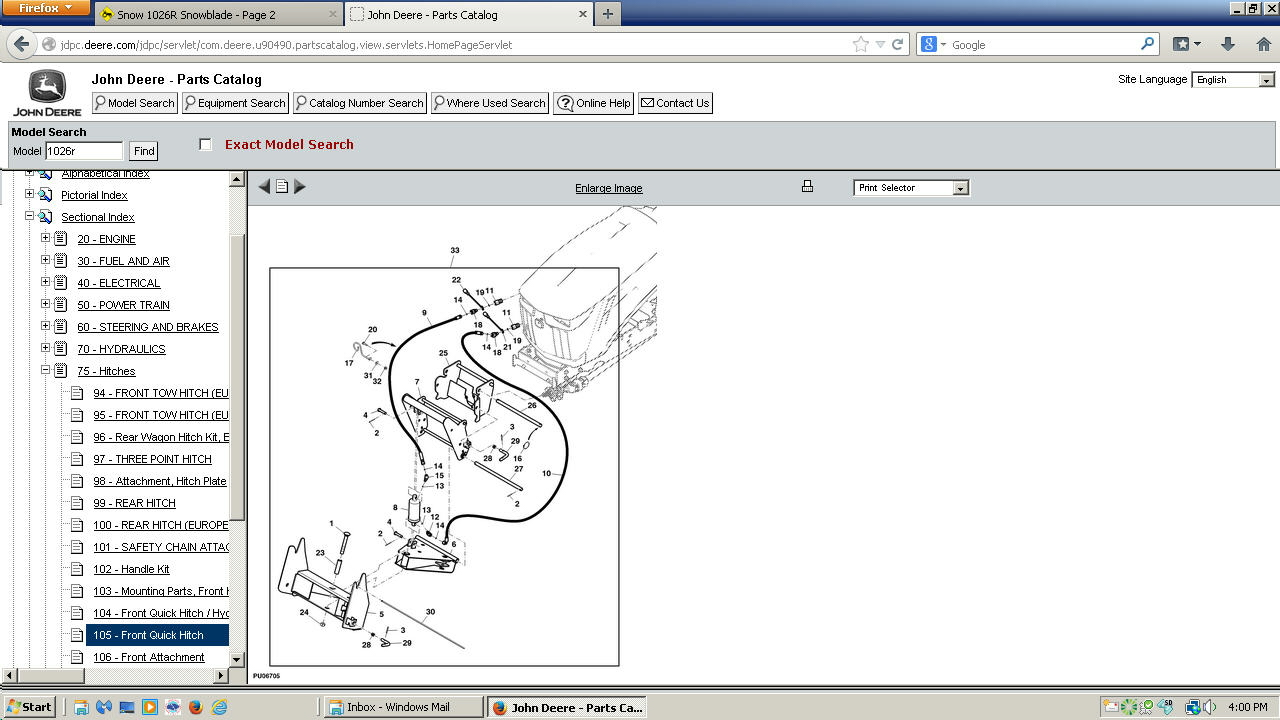Expand the 60 - STEERING AND BRAKES section
Image resolution: width=1280 pixels, height=720 pixels.
pos(45,326)
